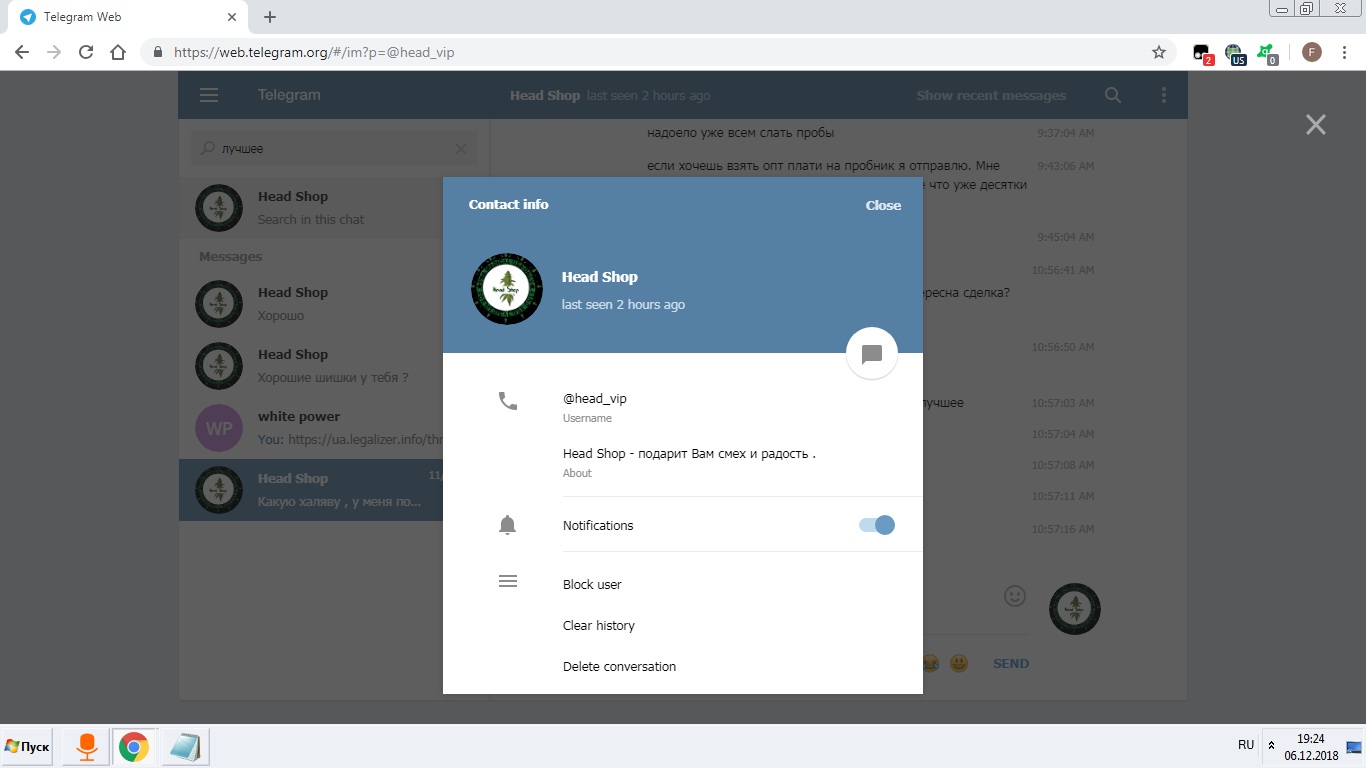Click the search magnifier in Telegram header
Screen dimensions: 1366x768
(x=1112, y=95)
